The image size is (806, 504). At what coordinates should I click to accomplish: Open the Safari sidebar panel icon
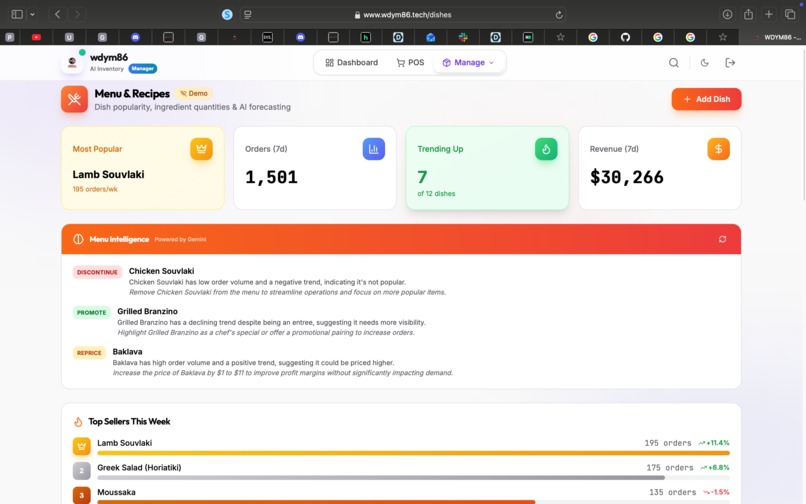click(17, 14)
